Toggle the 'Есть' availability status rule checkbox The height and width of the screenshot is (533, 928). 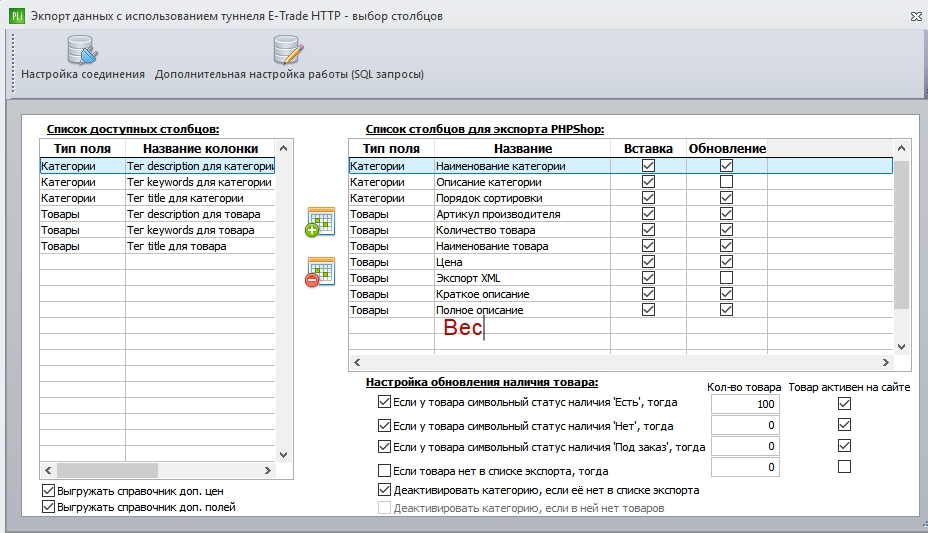click(x=384, y=402)
